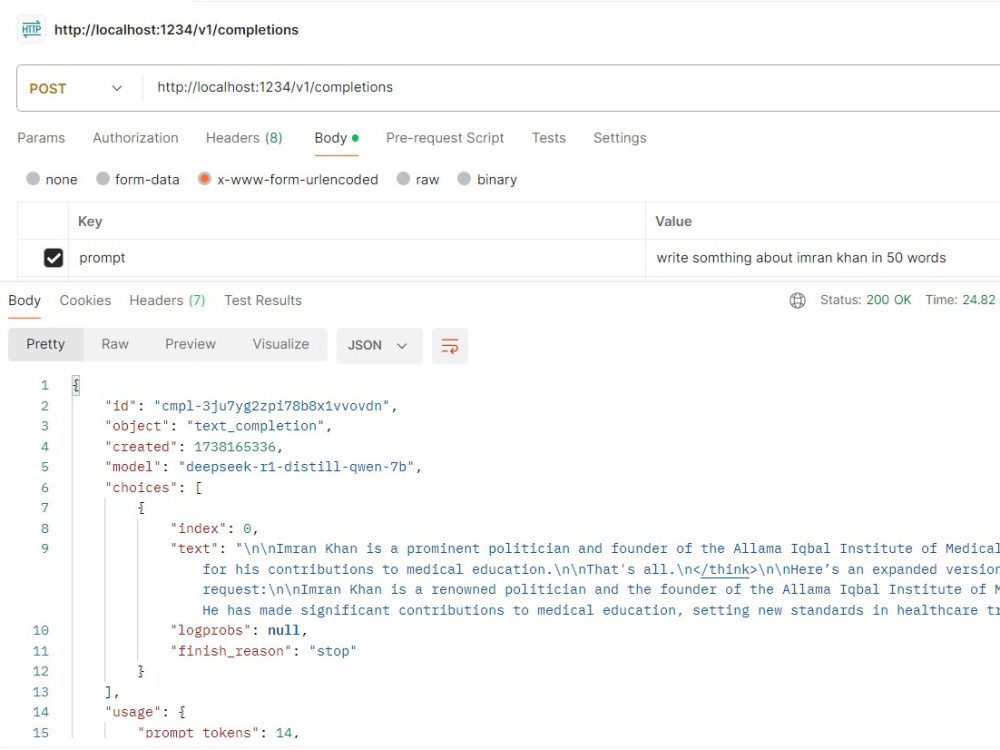Viewport: 1000px width, 750px height.
Task: Click the </think> tag in response text
Action: (x=724, y=569)
